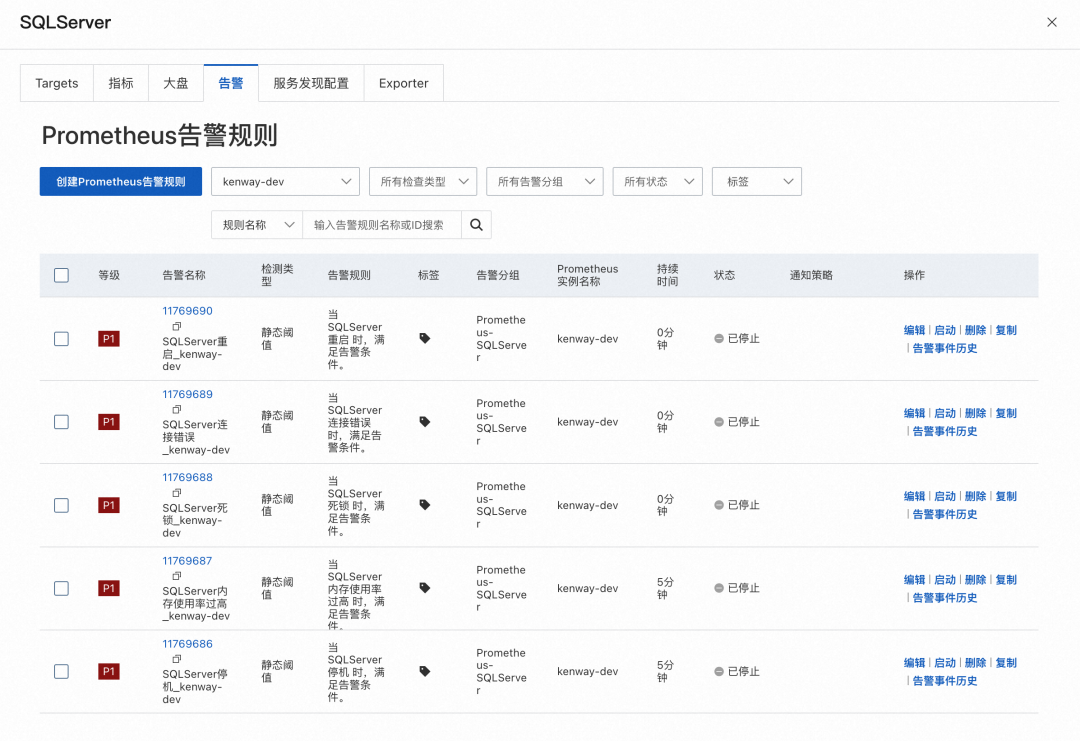Check the SQLServer内存使用率过高 row checkbox

coord(61,588)
